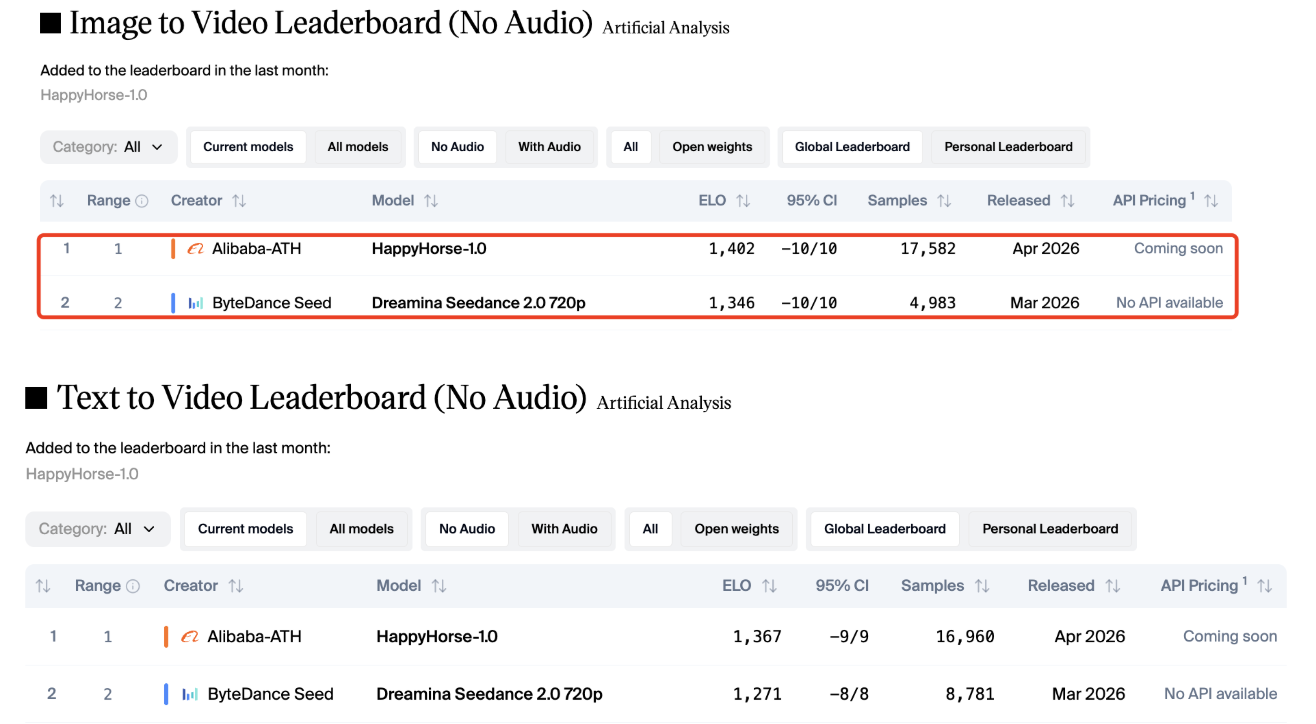Open HappyHorse-1.0 link under Image to Video heading
The height and width of the screenshot is (724, 1316).
click(94, 96)
